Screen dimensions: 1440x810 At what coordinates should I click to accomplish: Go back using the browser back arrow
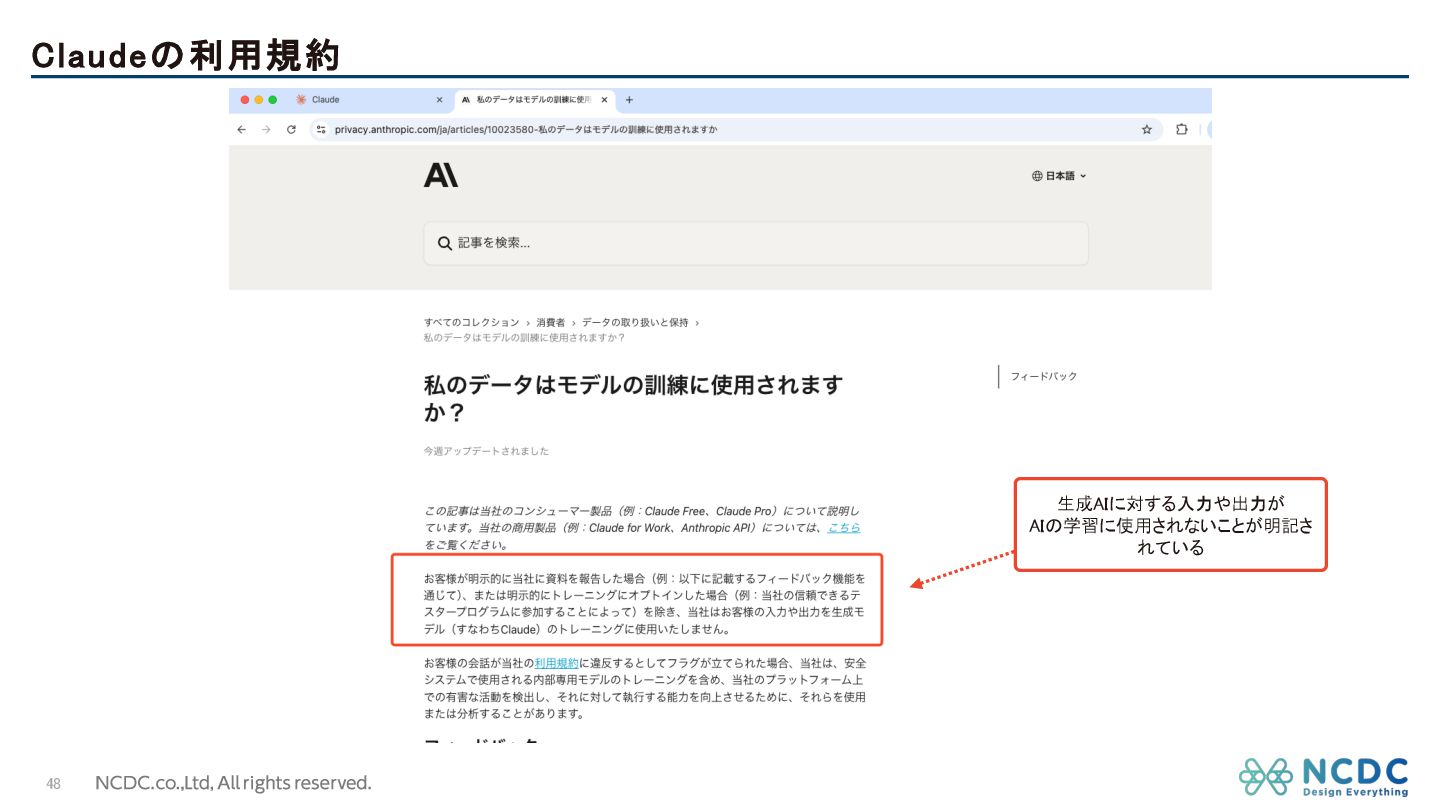[241, 129]
